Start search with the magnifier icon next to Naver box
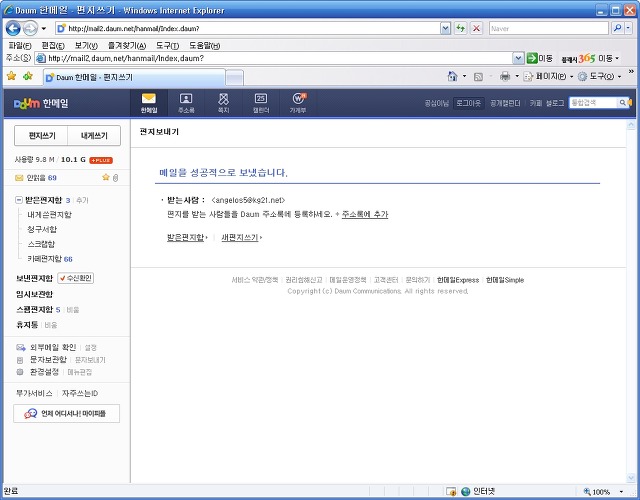The height and width of the screenshot is (500, 640). coord(618,28)
